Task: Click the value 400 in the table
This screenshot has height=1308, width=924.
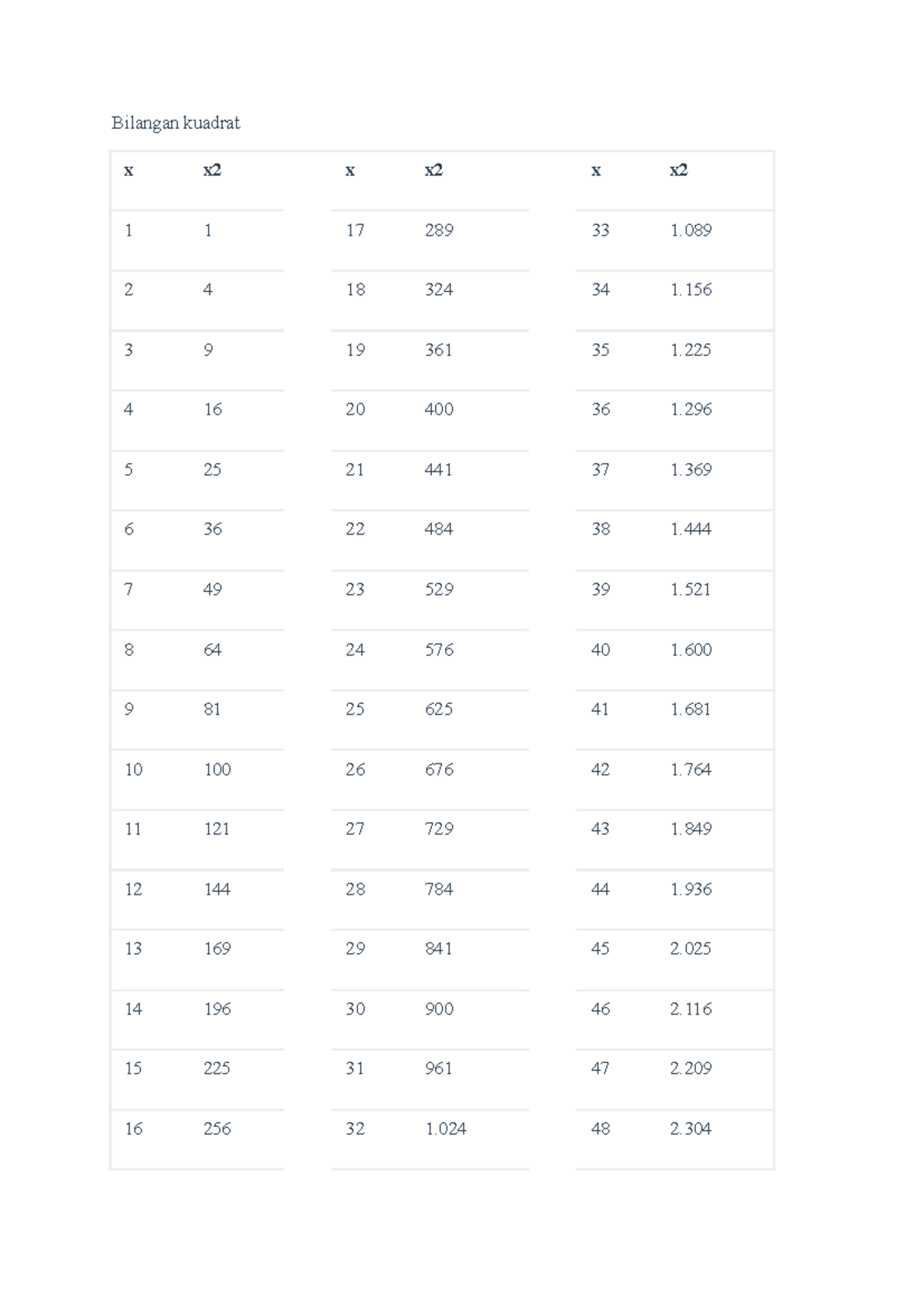Action: pos(439,409)
